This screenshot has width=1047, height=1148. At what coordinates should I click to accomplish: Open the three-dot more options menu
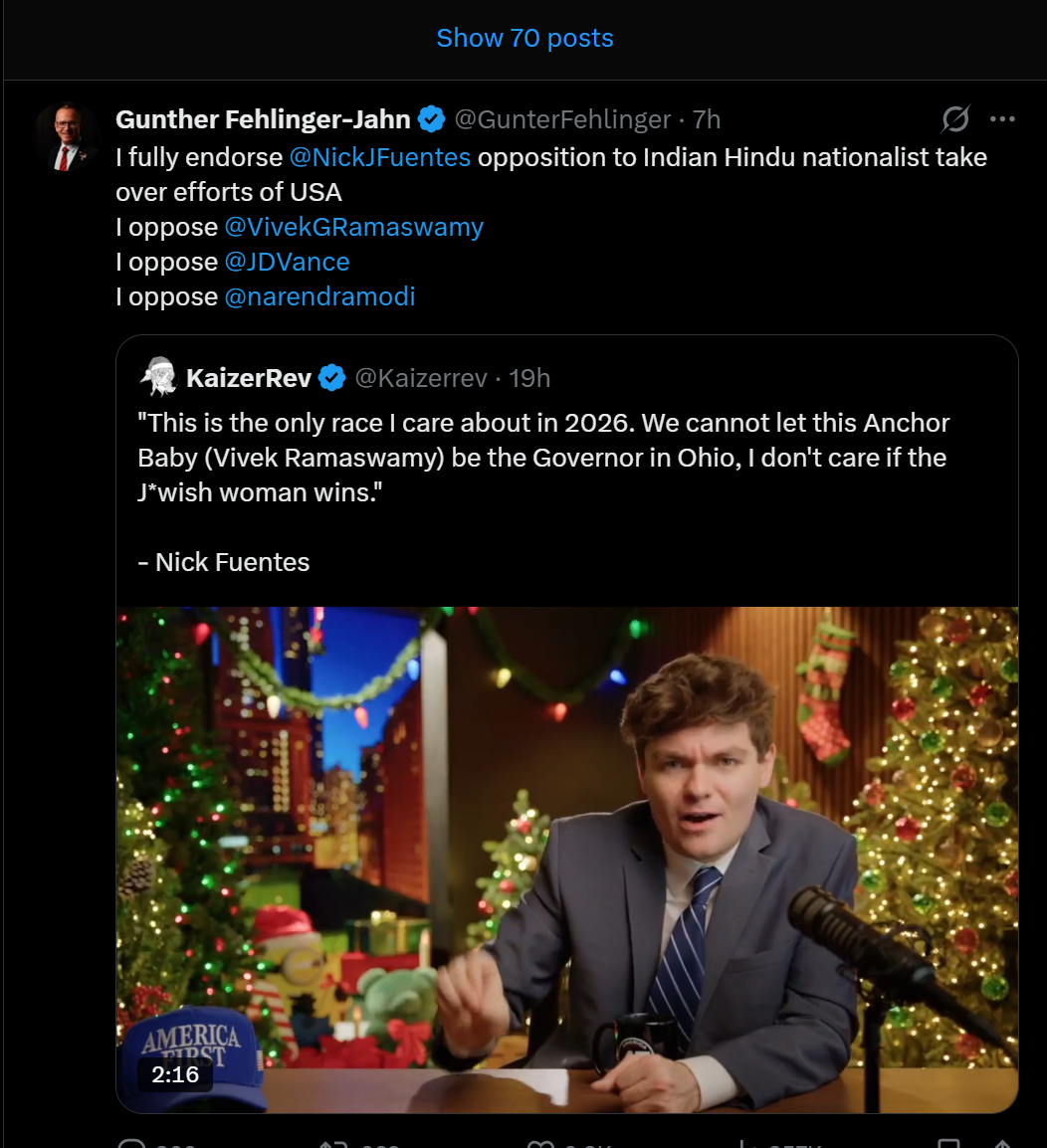[1002, 120]
